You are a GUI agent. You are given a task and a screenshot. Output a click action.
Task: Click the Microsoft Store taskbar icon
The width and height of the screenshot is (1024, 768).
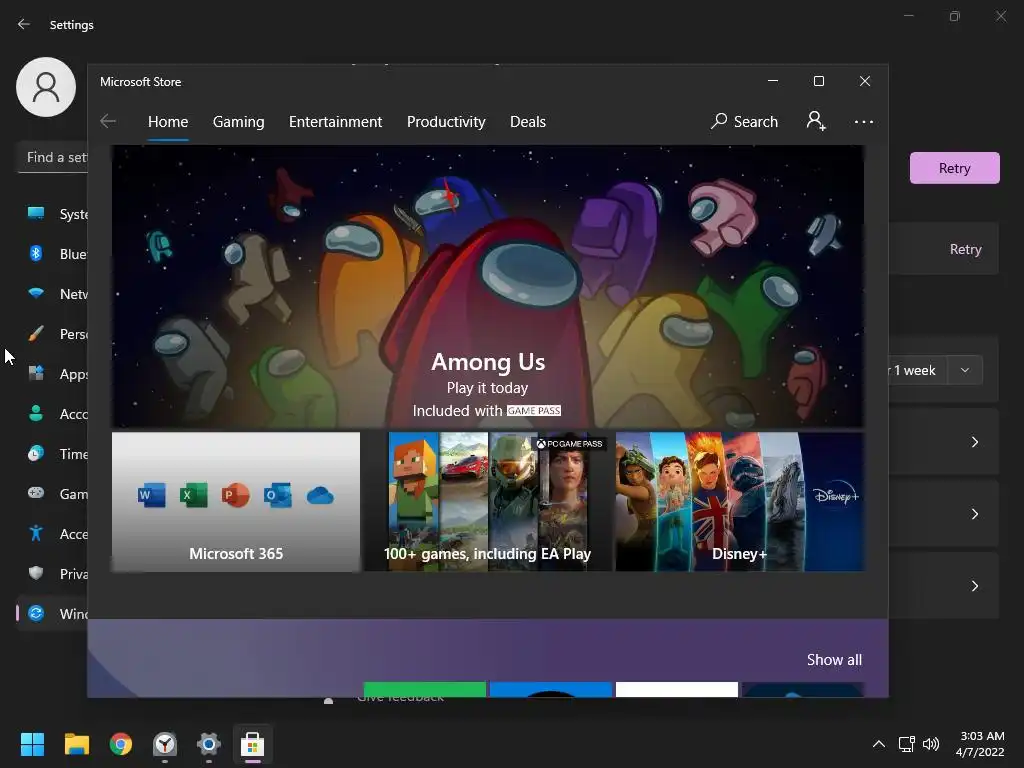tap(253, 744)
